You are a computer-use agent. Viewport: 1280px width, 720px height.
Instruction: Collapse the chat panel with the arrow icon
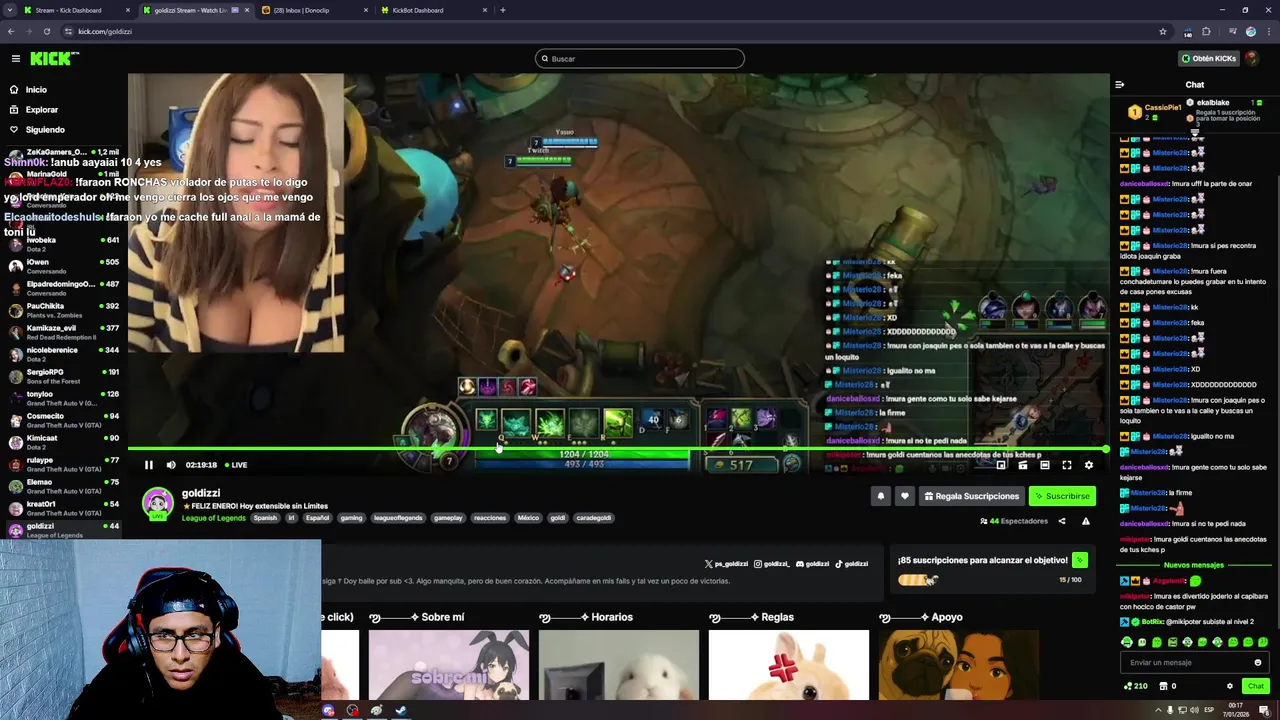[x=1120, y=85]
